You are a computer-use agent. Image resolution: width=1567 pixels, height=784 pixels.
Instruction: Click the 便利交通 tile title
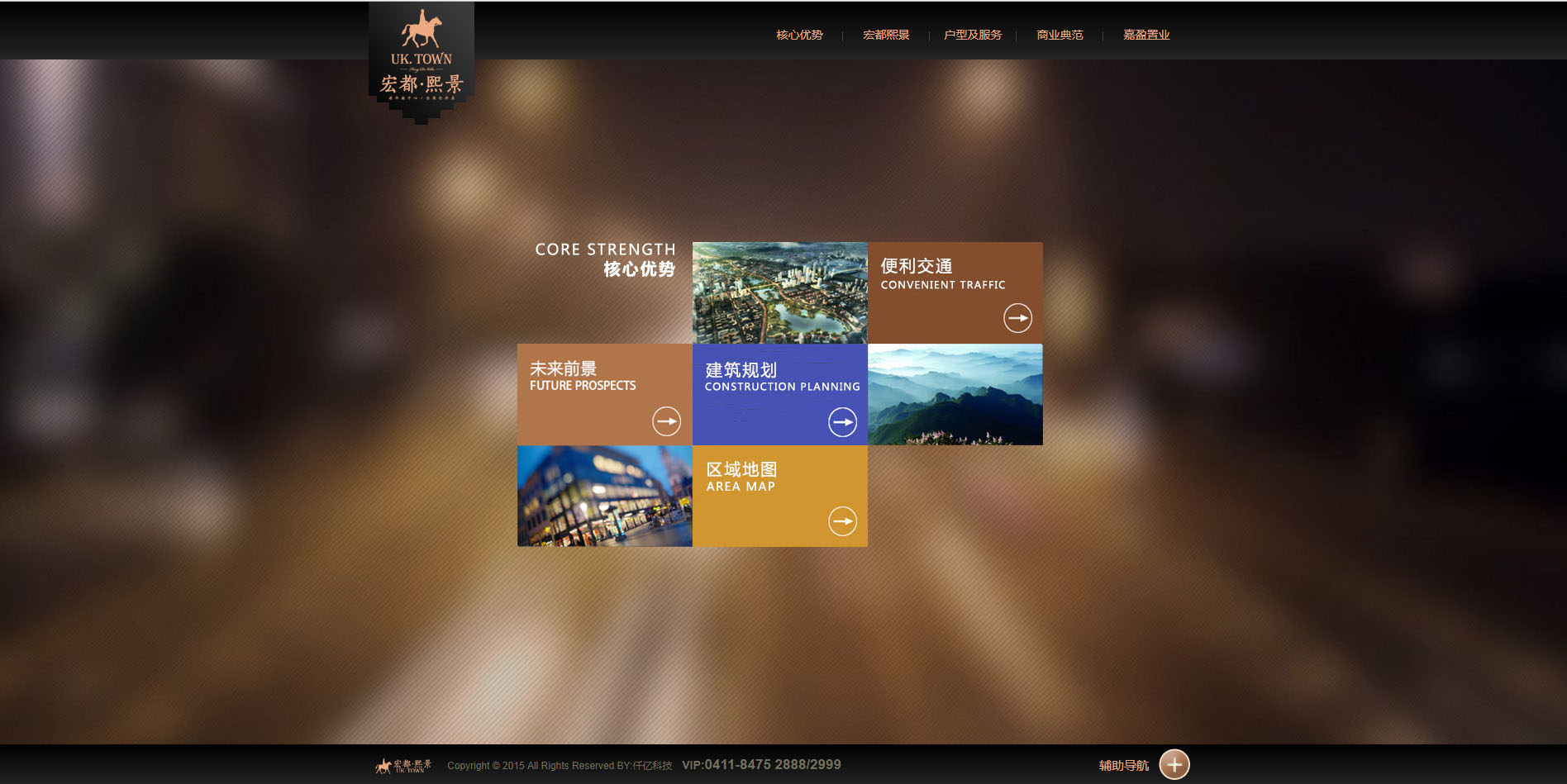tap(917, 266)
